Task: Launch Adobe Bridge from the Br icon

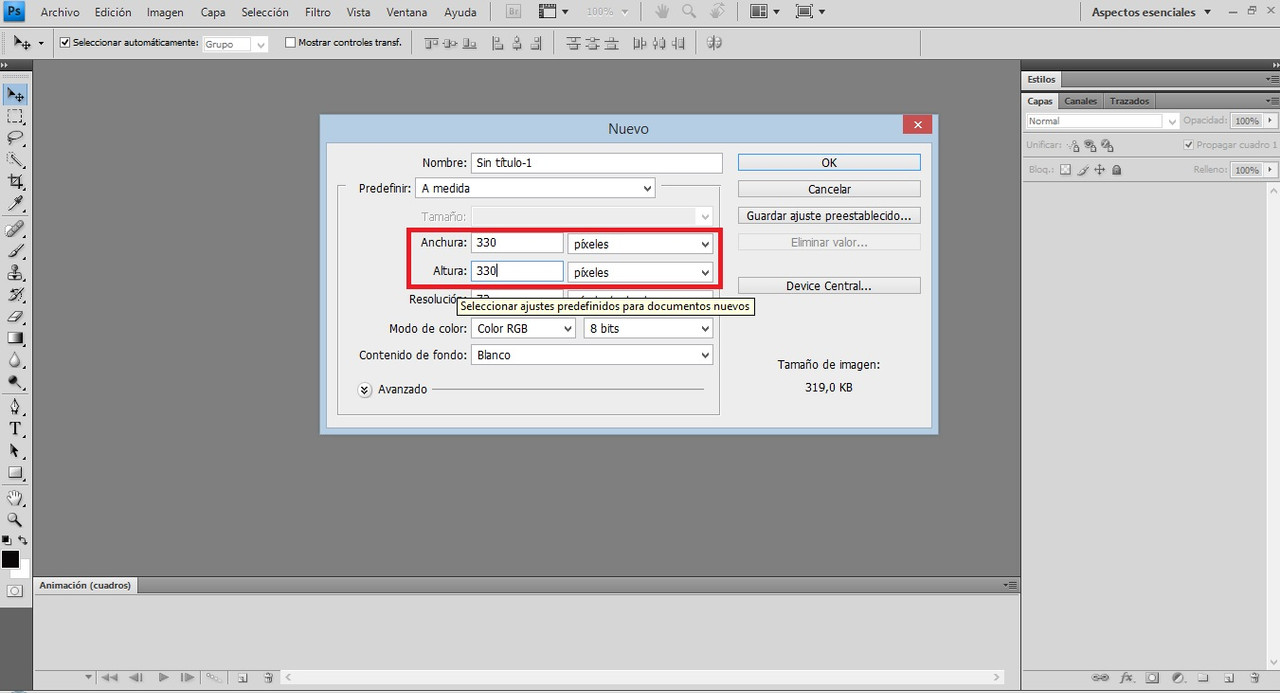Action: (513, 12)
